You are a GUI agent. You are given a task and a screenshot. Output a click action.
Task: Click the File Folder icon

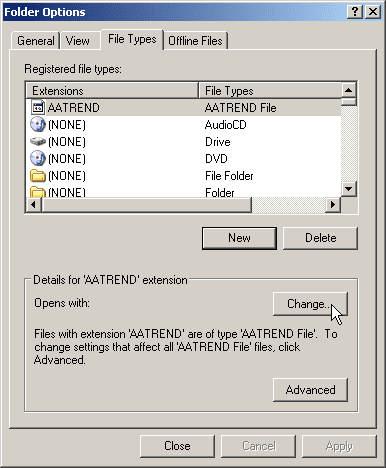tap(38, 175)
